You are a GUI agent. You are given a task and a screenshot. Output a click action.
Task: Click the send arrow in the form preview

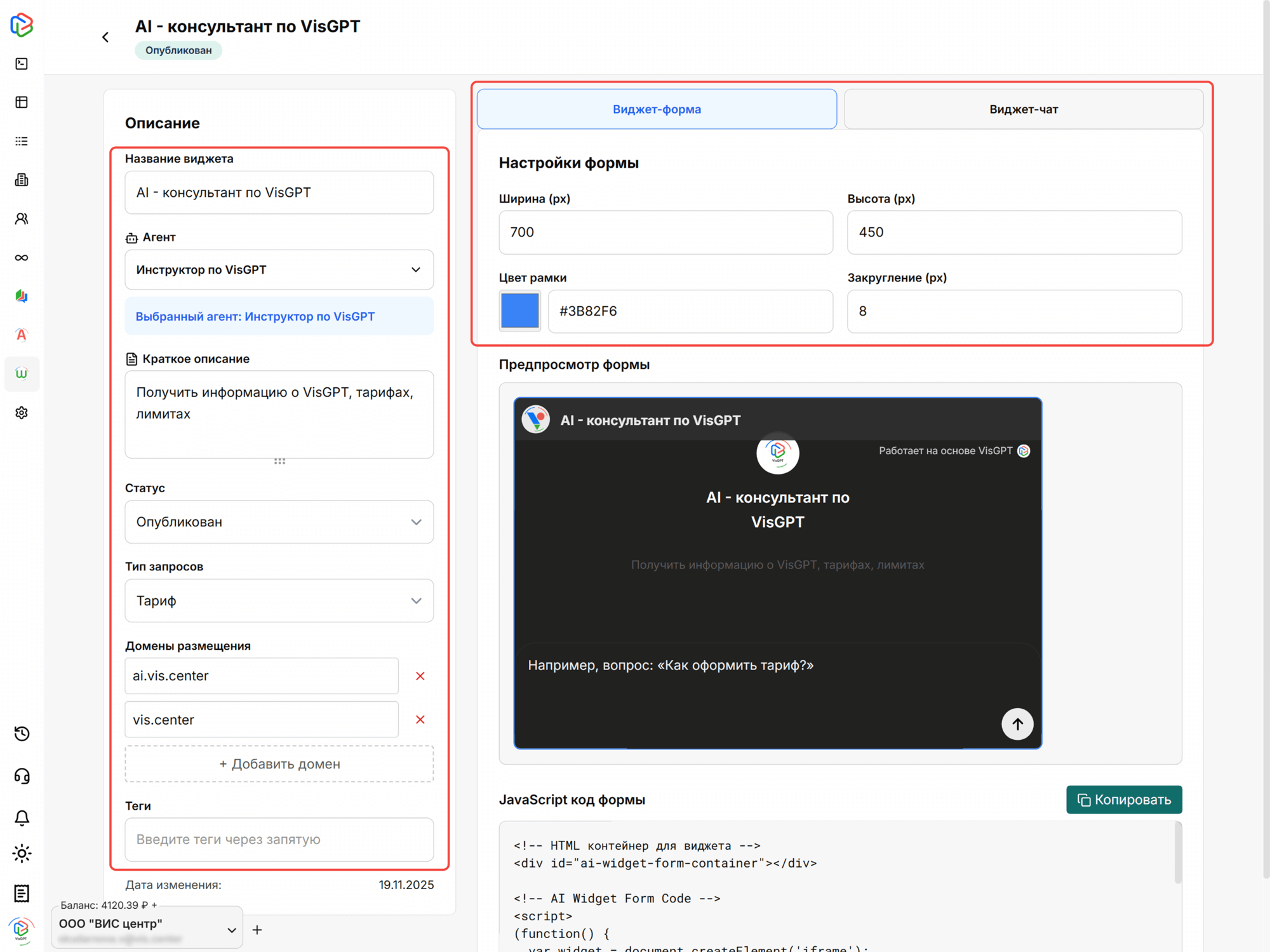(x=1017, y=724)
